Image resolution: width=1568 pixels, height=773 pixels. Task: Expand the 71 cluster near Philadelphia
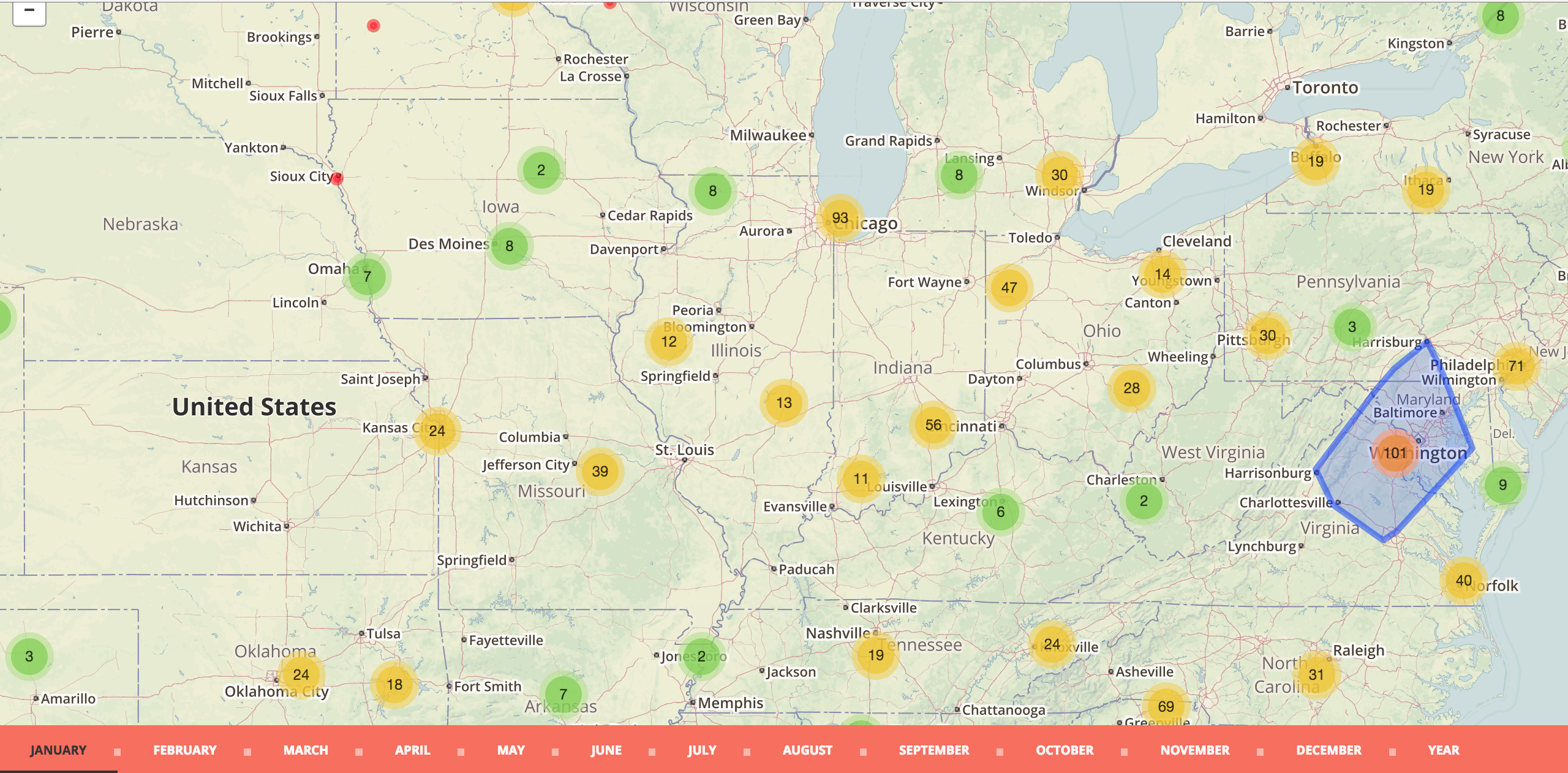[x=1516, y=366]
